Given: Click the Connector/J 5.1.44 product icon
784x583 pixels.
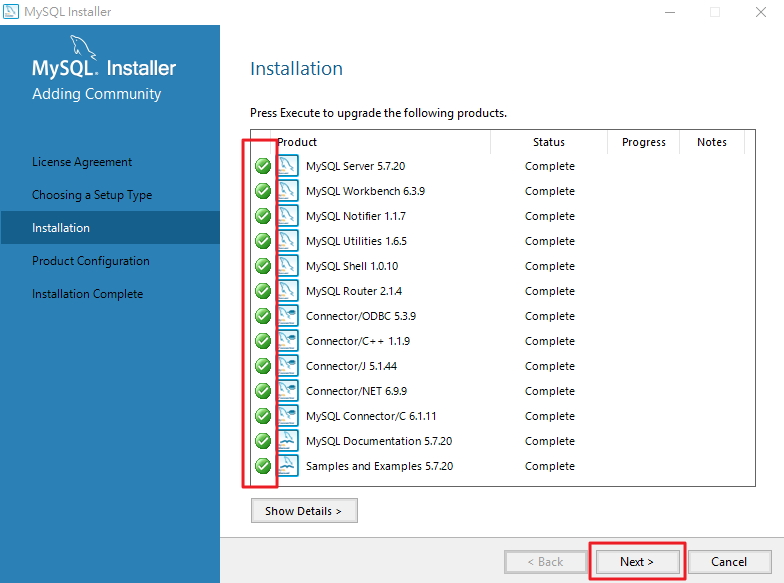Looking at the screenshot, I should (288, 366).
